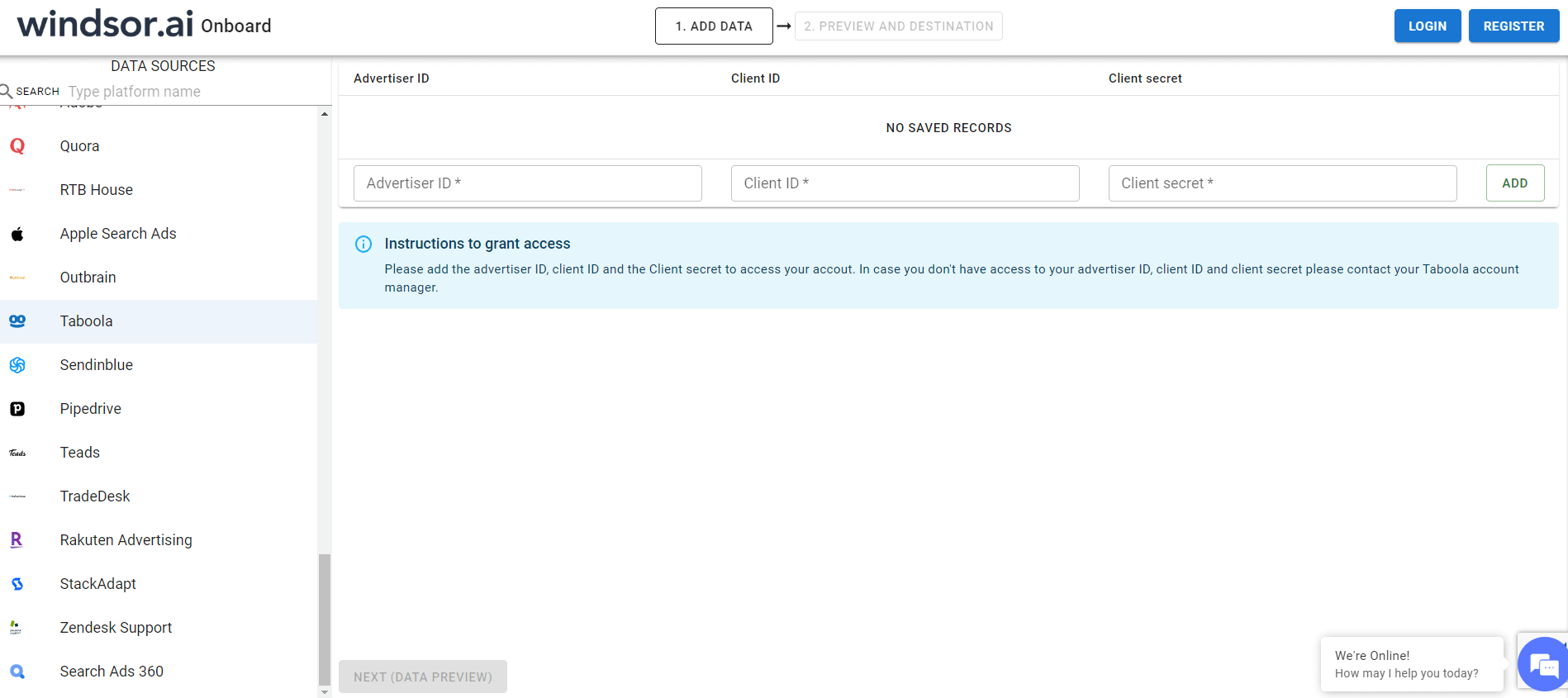Click the TradeDesk logo icon
Image resolution: width=1568 pixels, height=698 pixels.
point(17,496)
